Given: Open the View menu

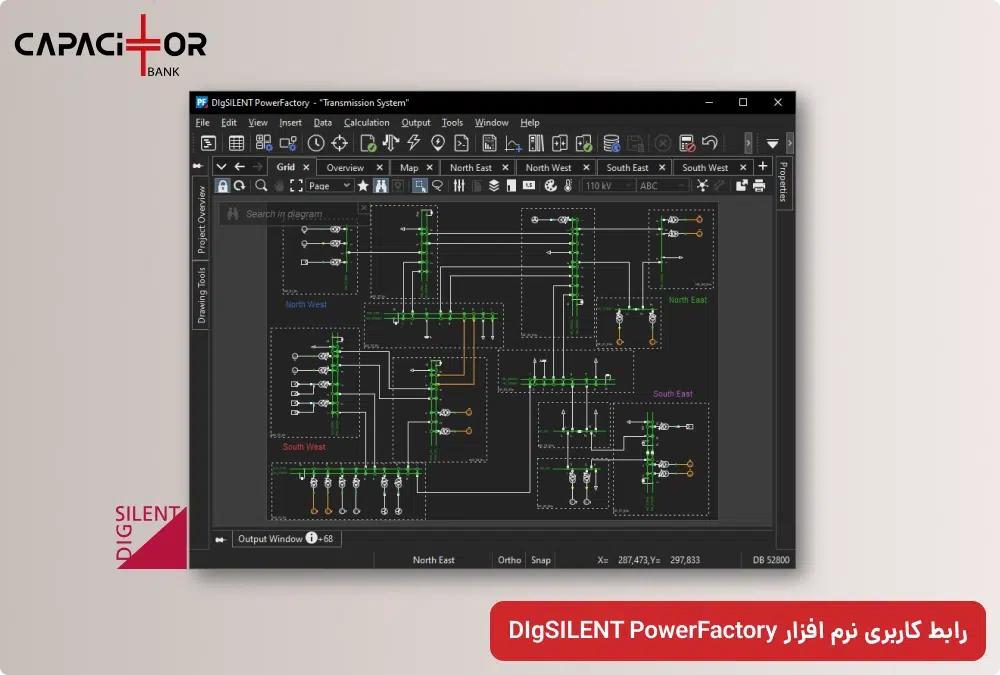Looking at the screenshot, I should tap(258, 122).
